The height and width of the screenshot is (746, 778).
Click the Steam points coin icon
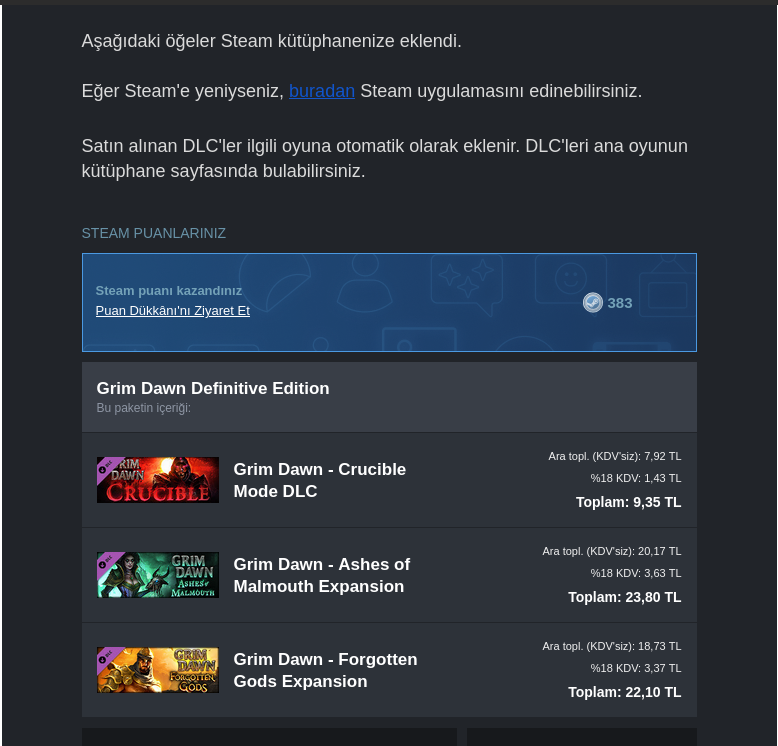coord(592,303)
